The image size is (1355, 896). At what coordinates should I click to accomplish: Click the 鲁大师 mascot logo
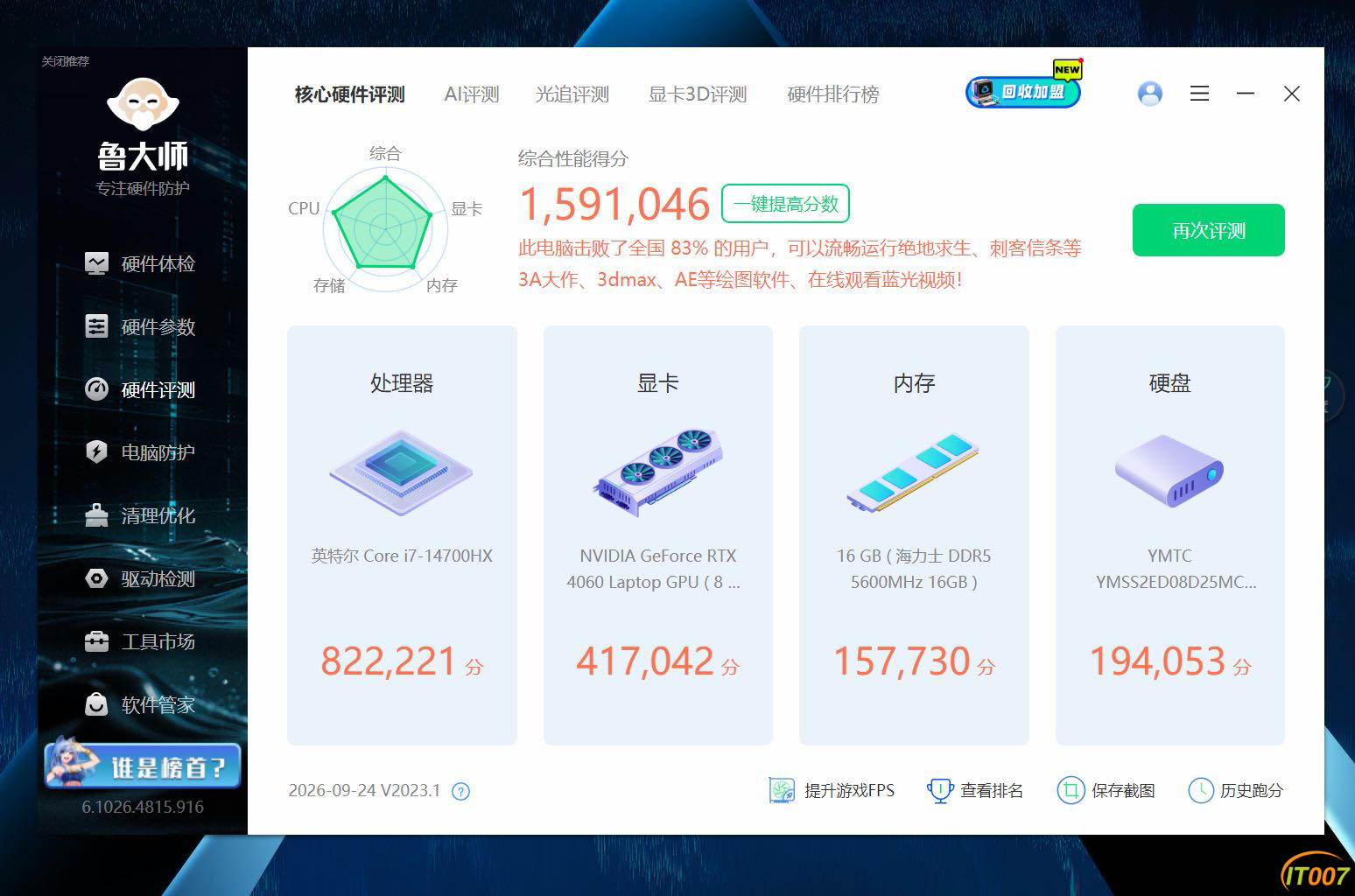click(143, 105)
